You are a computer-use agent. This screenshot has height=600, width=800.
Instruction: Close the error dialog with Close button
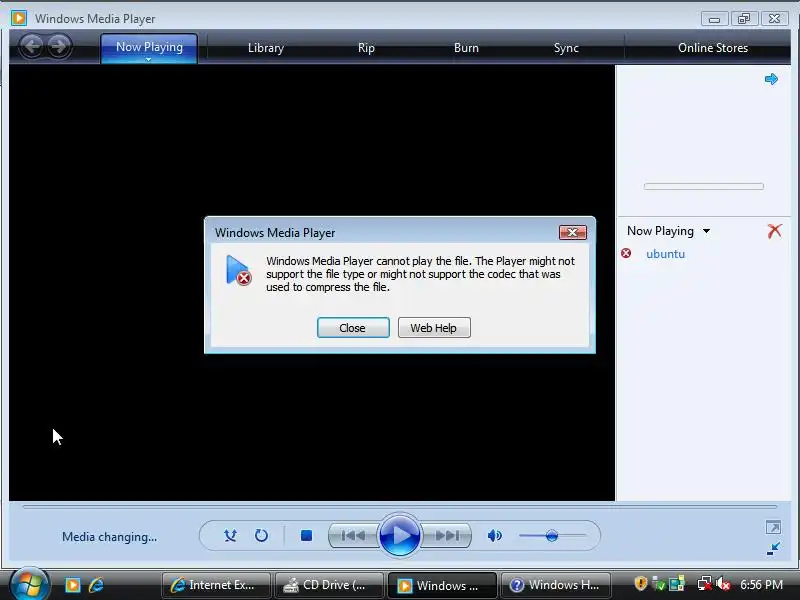pyautogui.click(x=353, y=328)
